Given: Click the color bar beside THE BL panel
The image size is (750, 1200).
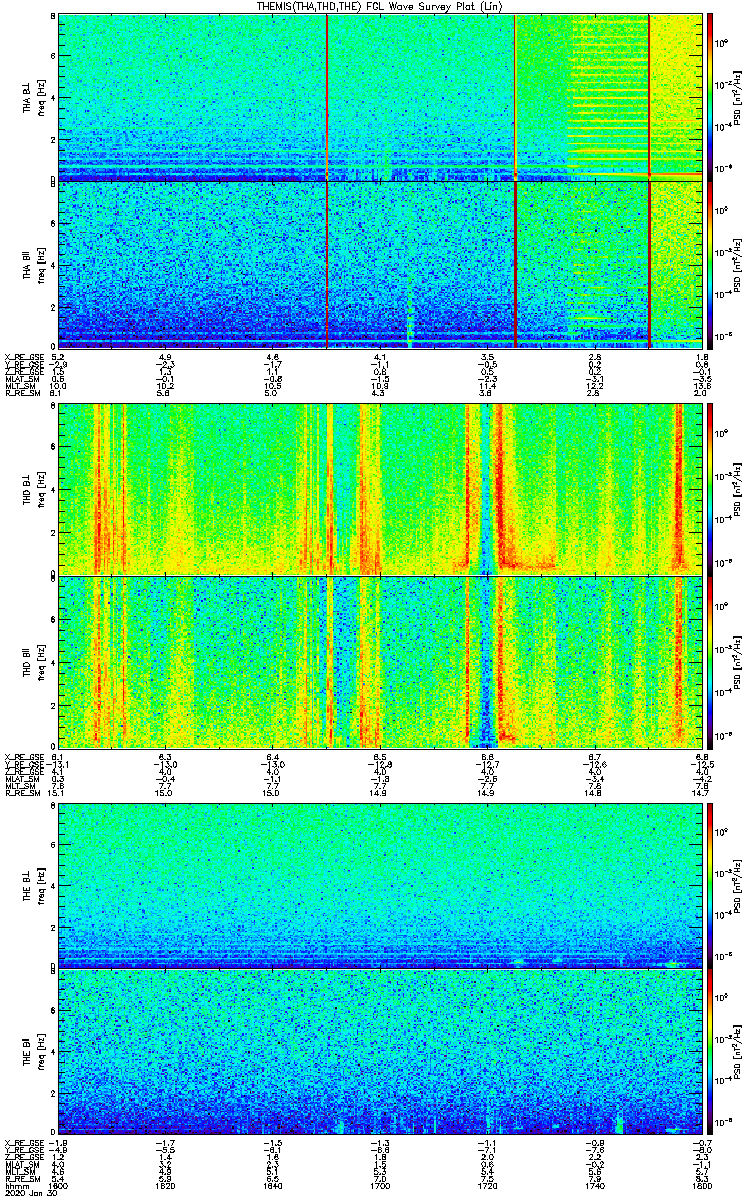Looking at the screenshot, I should coord(711,885).
